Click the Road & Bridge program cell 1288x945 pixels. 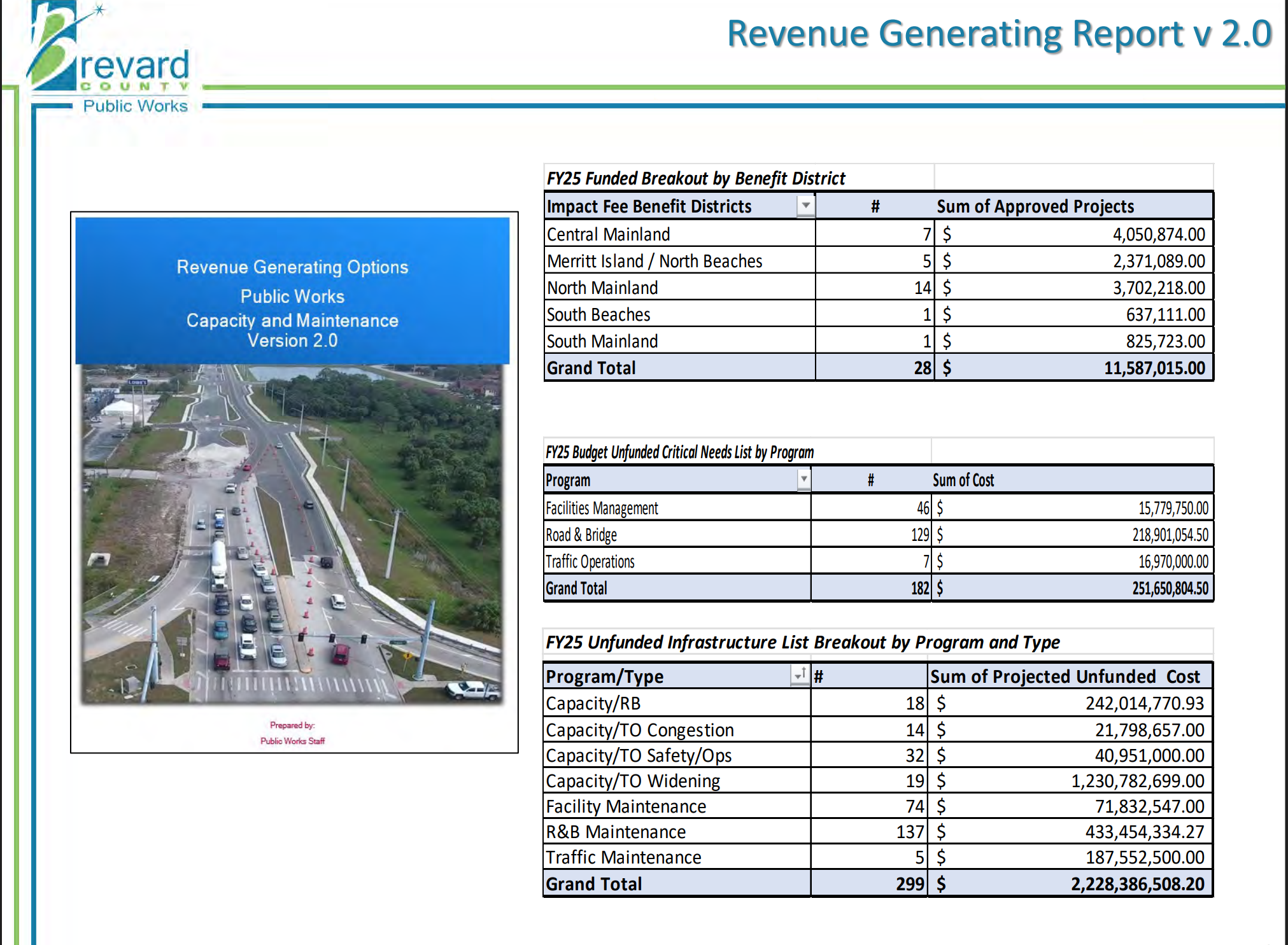coord(581,535)
